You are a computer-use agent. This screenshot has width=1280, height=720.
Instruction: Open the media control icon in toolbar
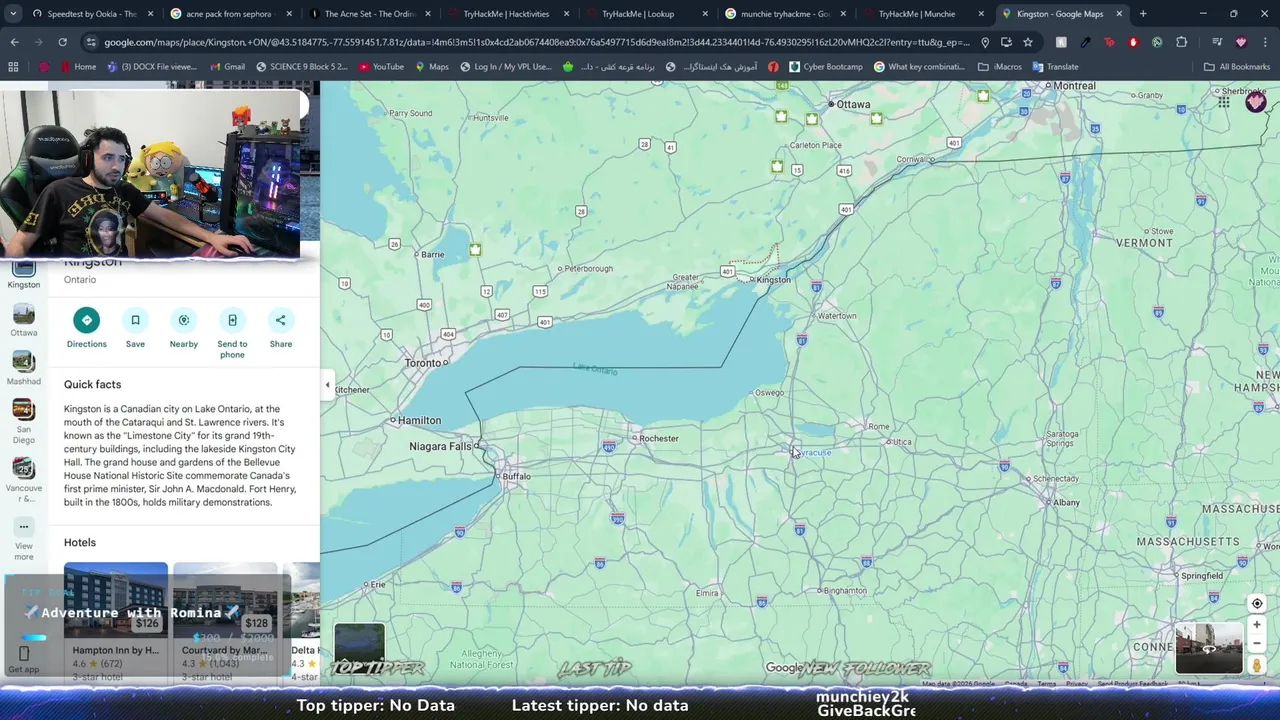click(1217, 42)
